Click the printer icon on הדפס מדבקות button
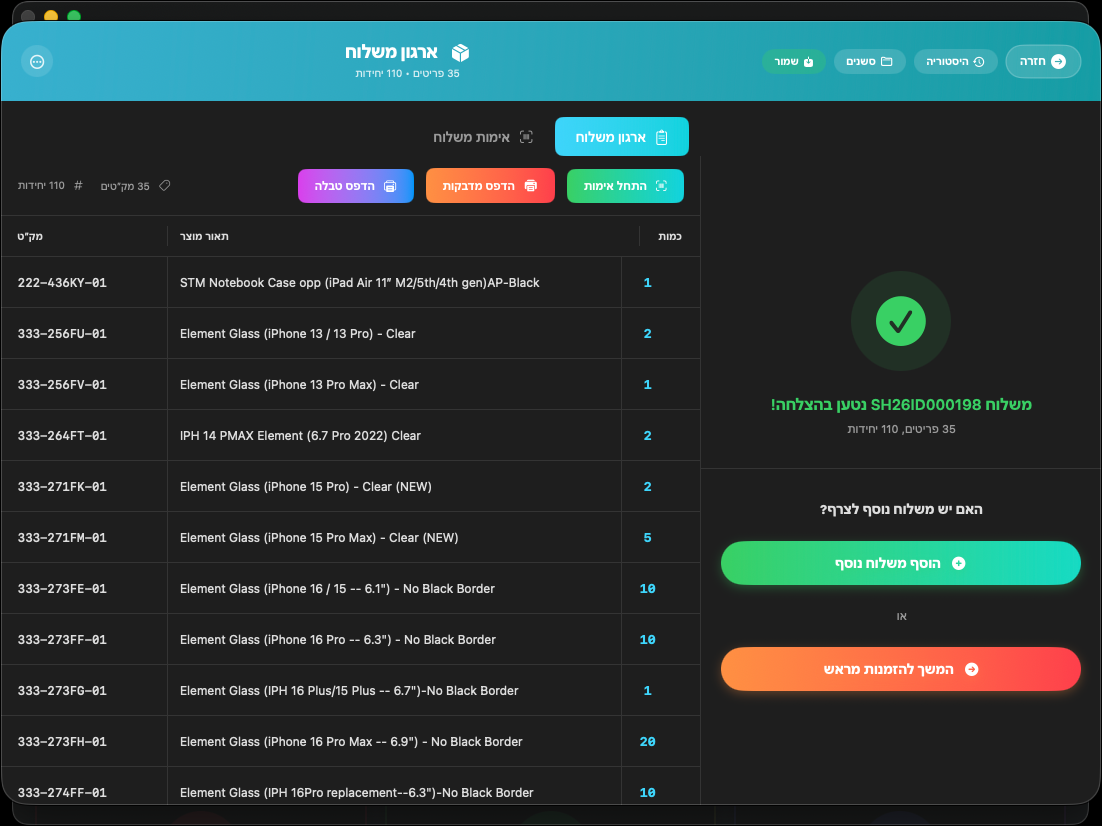The image size is (1102, 826). (530, 186)
